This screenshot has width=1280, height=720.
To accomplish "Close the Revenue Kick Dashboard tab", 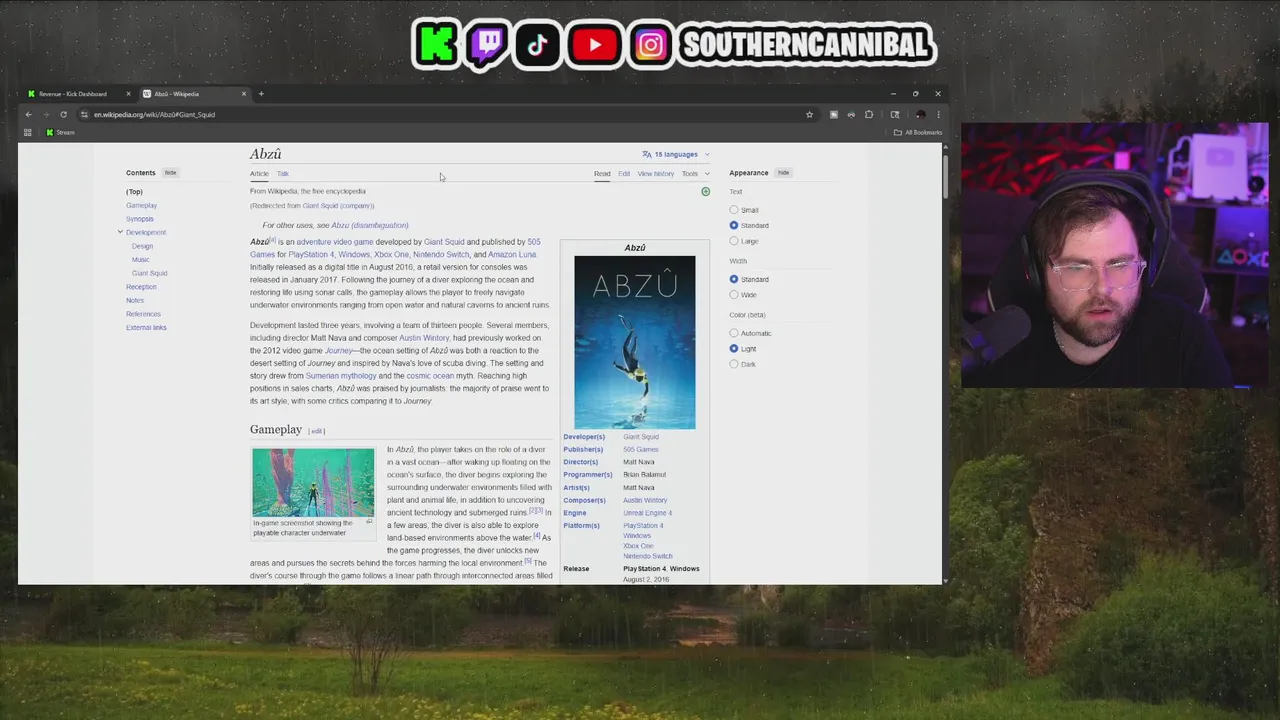I will [128, 94].
